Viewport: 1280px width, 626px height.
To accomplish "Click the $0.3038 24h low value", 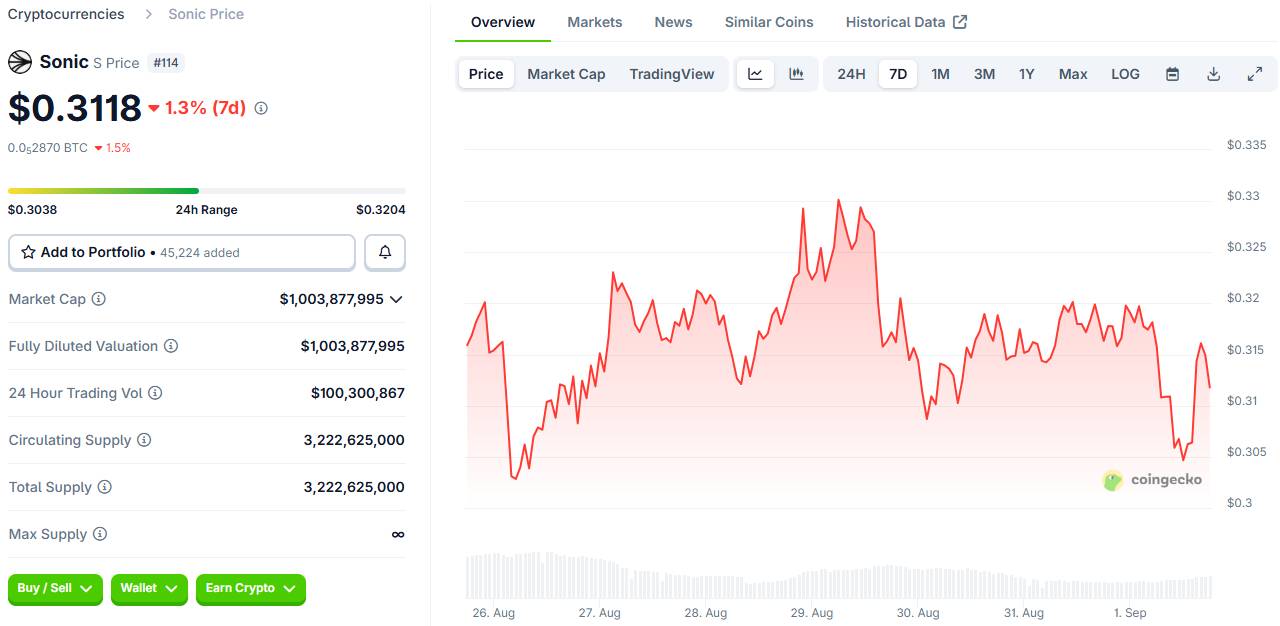I will click(x=33, y=210).
